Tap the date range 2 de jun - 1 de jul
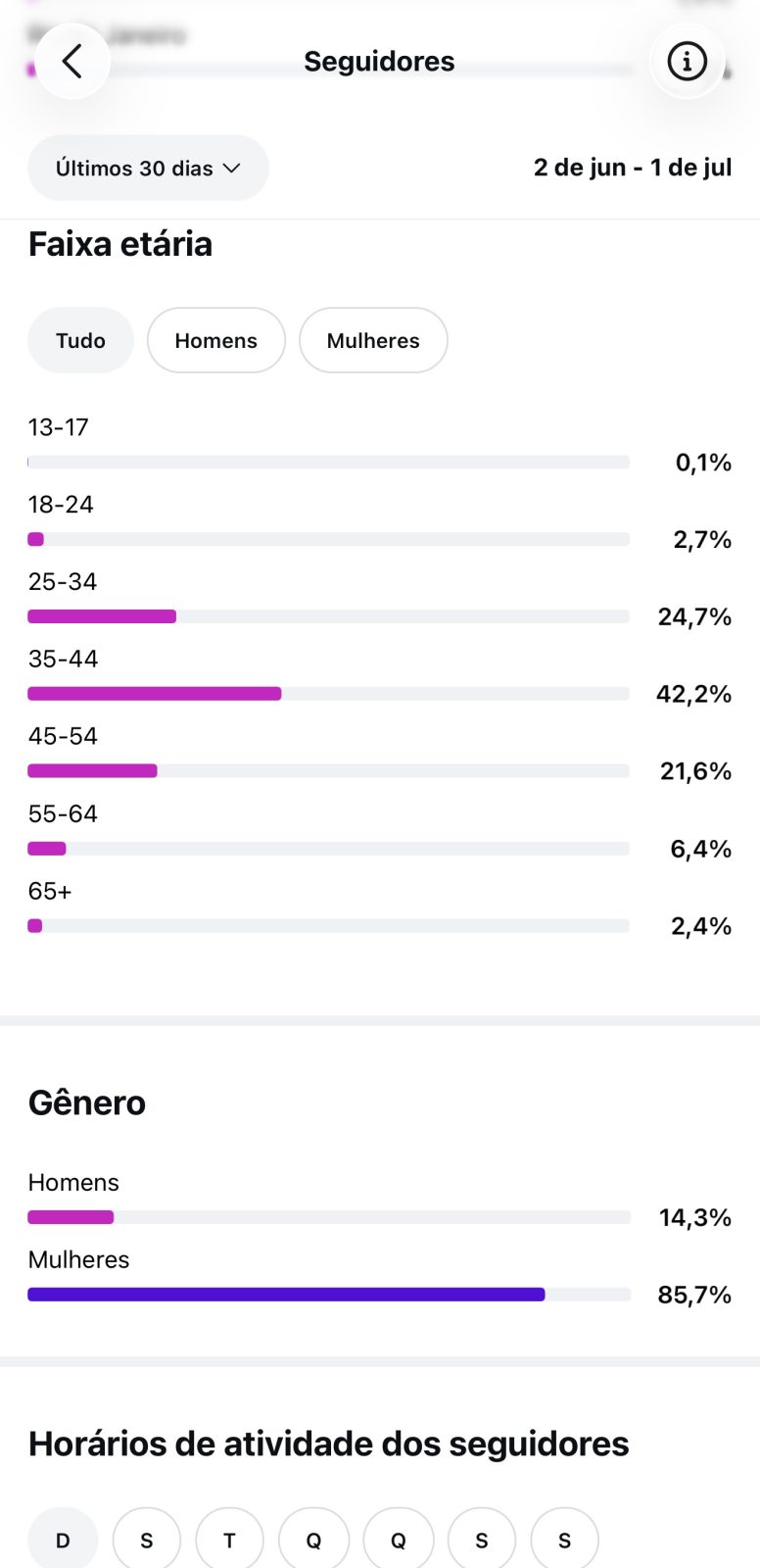The height and width of the screenshot is (1568, 760). coord(633,168)
